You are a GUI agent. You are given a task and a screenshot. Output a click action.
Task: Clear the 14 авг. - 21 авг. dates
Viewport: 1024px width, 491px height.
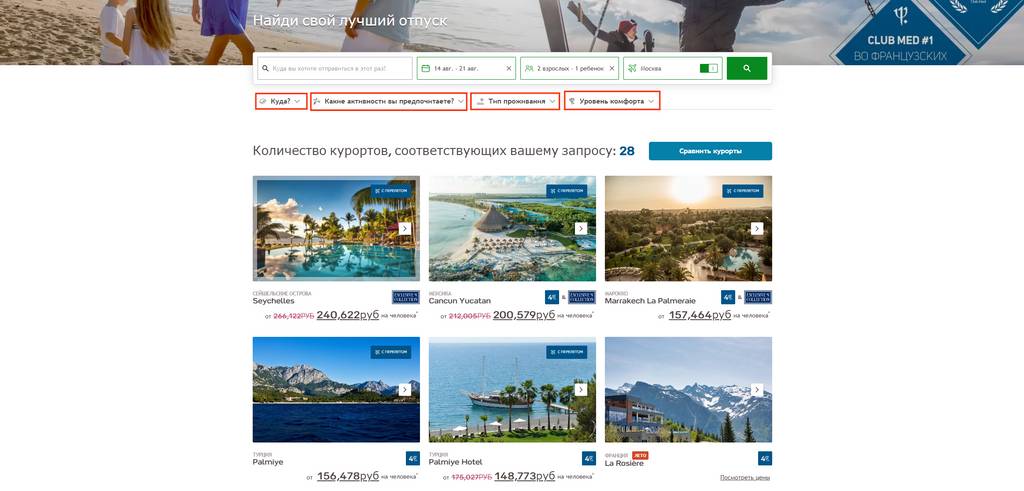[x=509, y=68]
